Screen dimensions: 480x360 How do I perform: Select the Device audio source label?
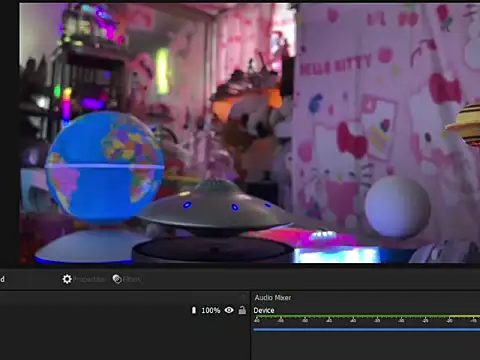tap(264, 310)
